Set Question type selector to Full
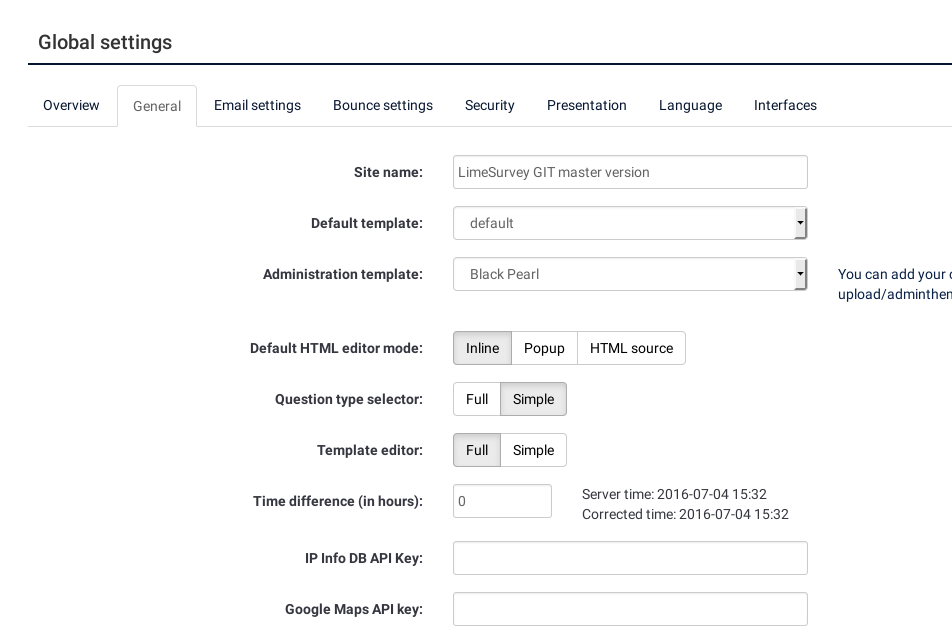Viewport: 952px width, 636px height. coord(477,399)
